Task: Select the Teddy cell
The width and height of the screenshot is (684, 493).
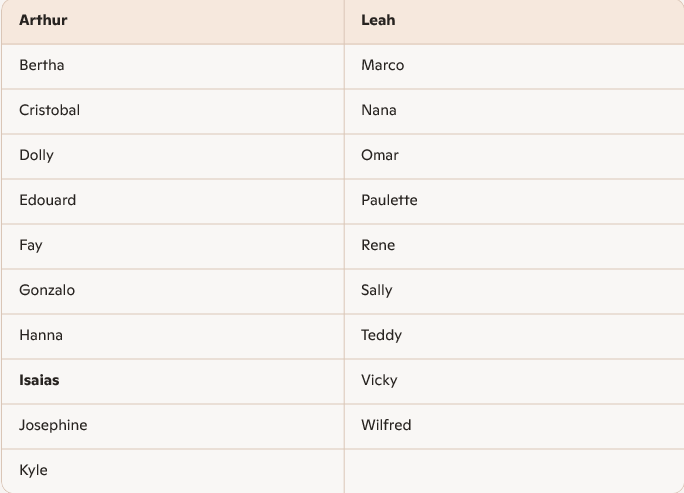Action: [x=382, y=335]
